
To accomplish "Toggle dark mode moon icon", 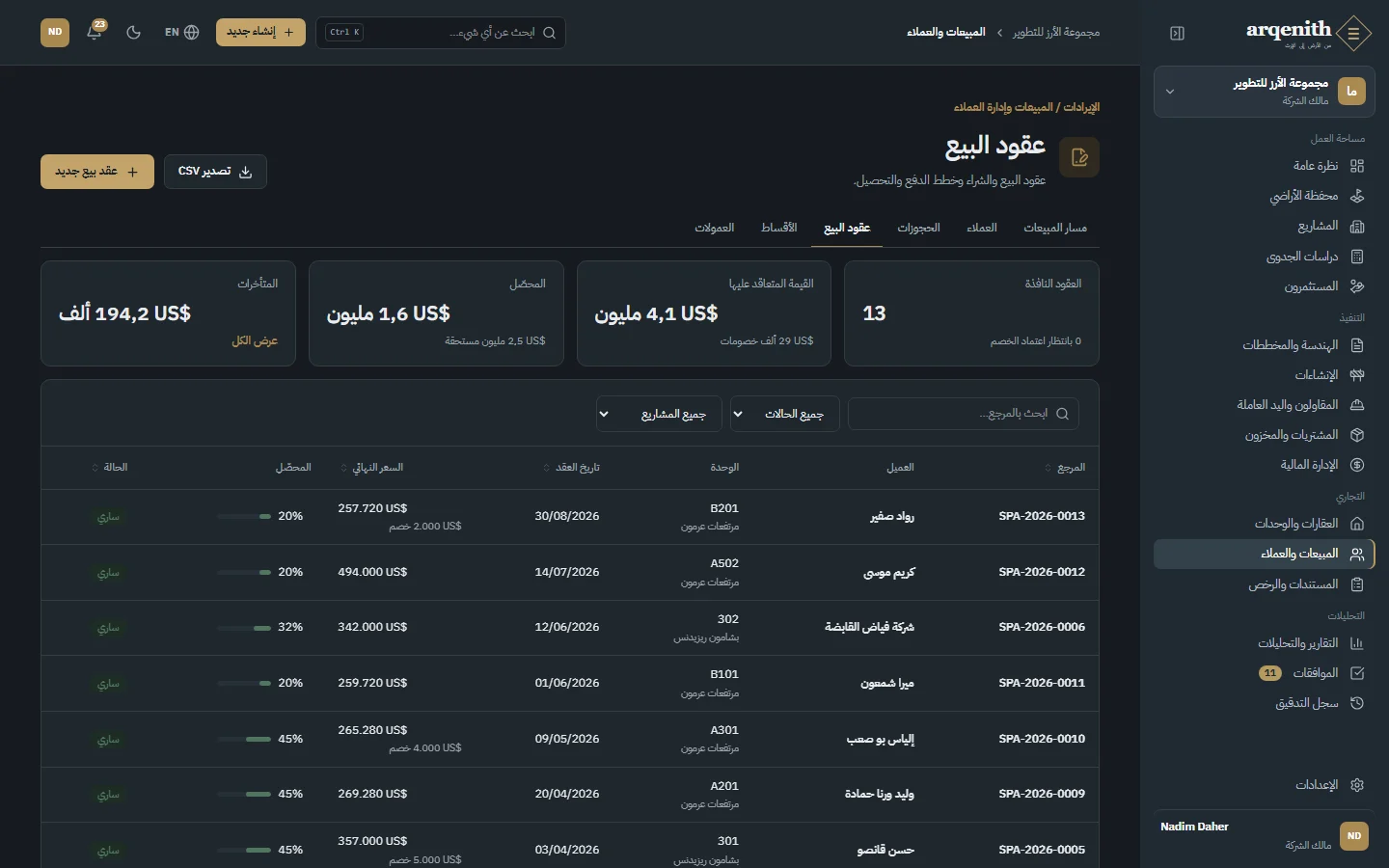I will pos(134,32).
